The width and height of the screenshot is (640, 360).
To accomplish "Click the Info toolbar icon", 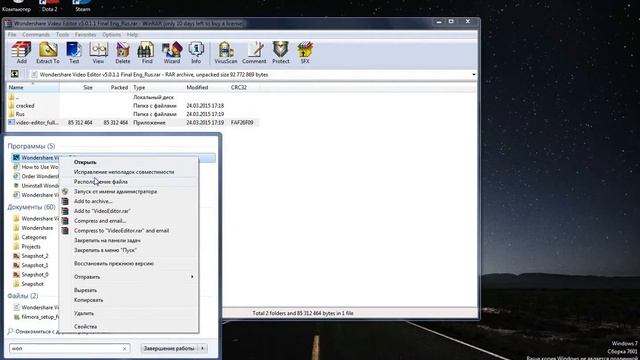I will [196, 53].
